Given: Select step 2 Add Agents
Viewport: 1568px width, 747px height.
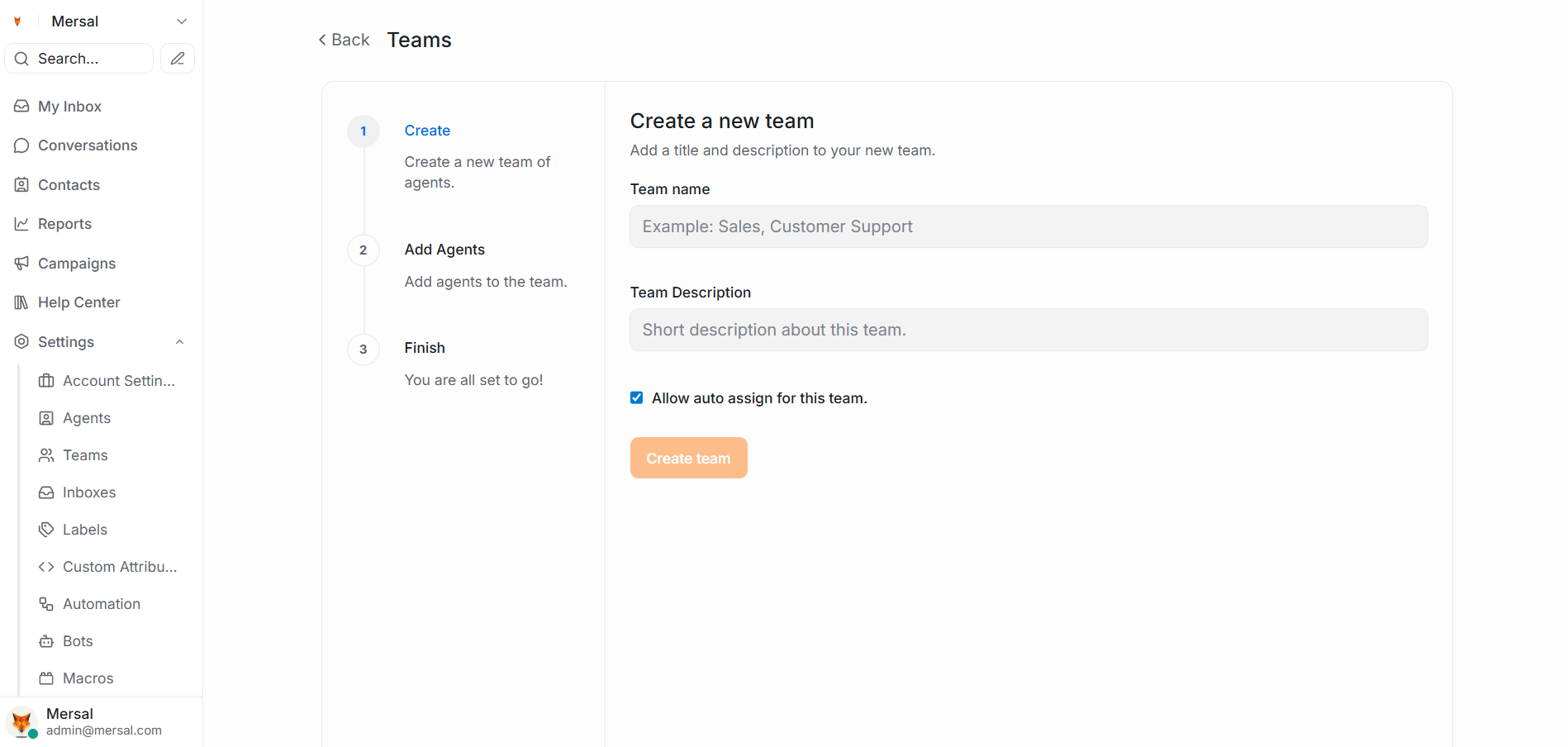Looking at the screenshot, I should (x=444, y=250).
